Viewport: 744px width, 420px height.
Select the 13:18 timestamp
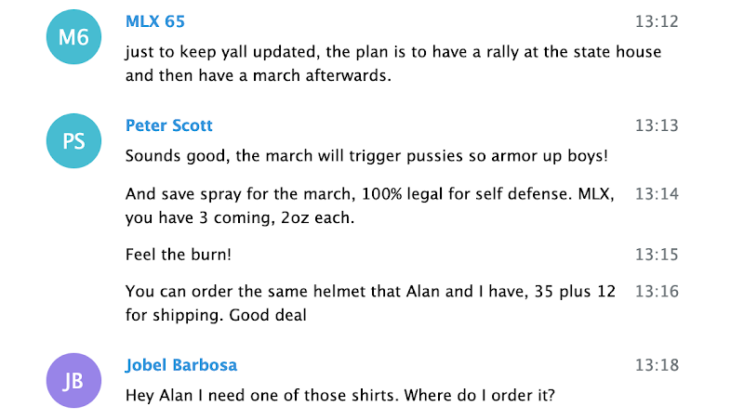(x=657, y=365)
